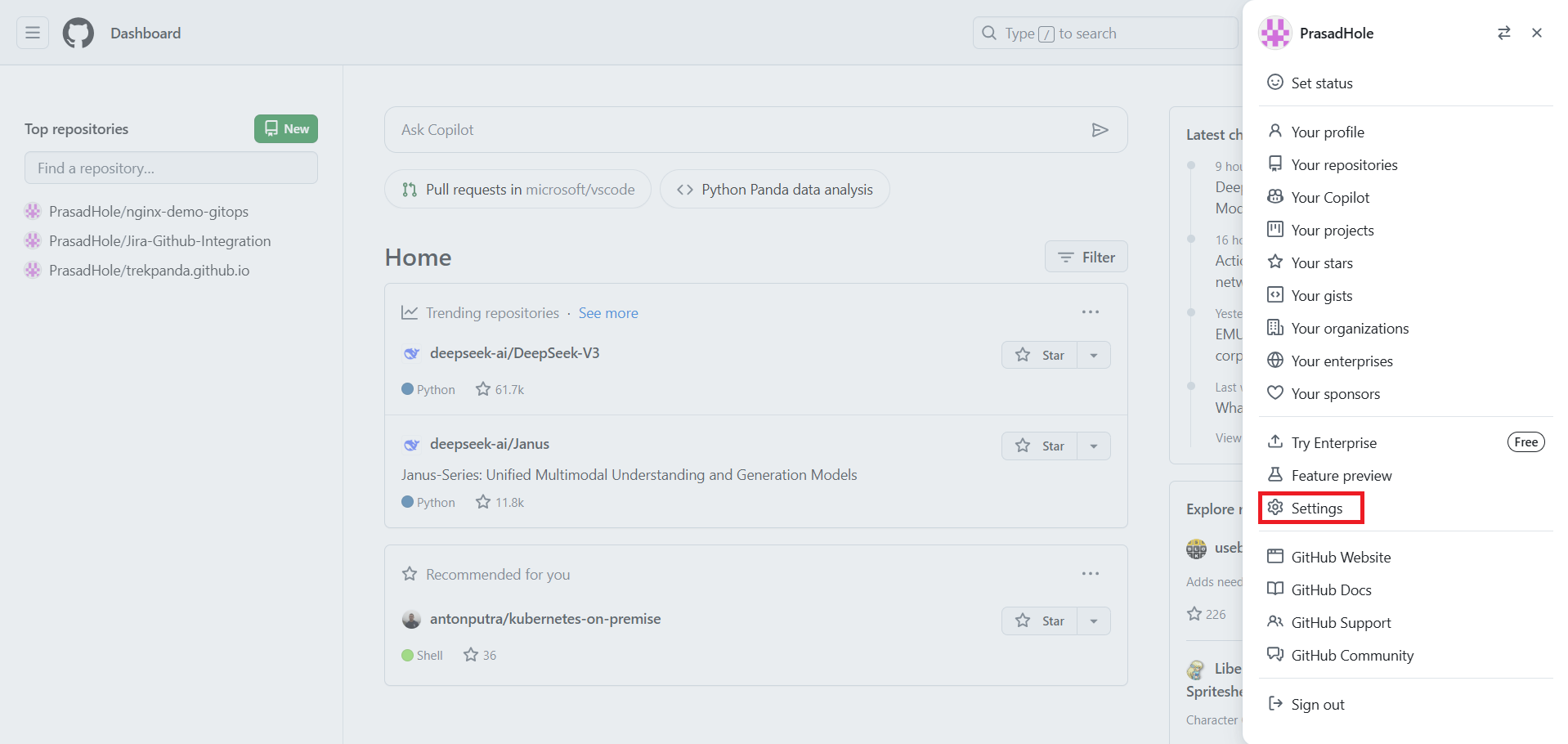Viewport: 1568px width, 744px height.
Task: Open See more trending repositories
Action: click(x=607, y=312)
